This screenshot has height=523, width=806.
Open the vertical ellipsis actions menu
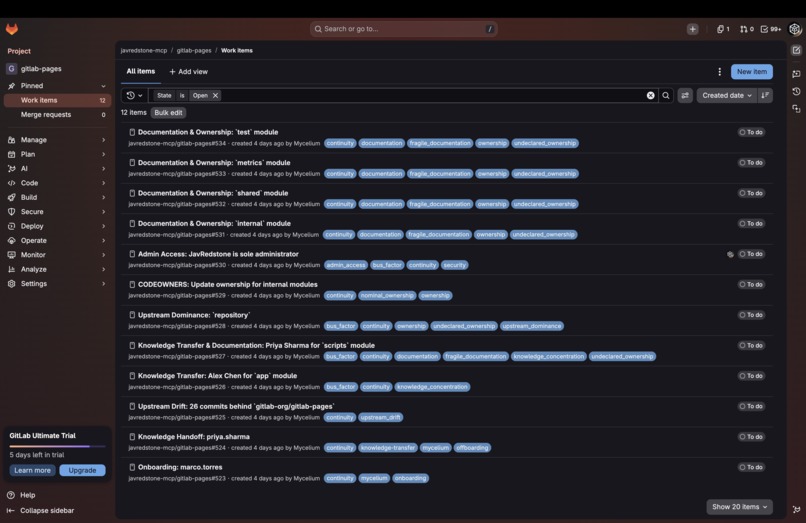point(719,71)
